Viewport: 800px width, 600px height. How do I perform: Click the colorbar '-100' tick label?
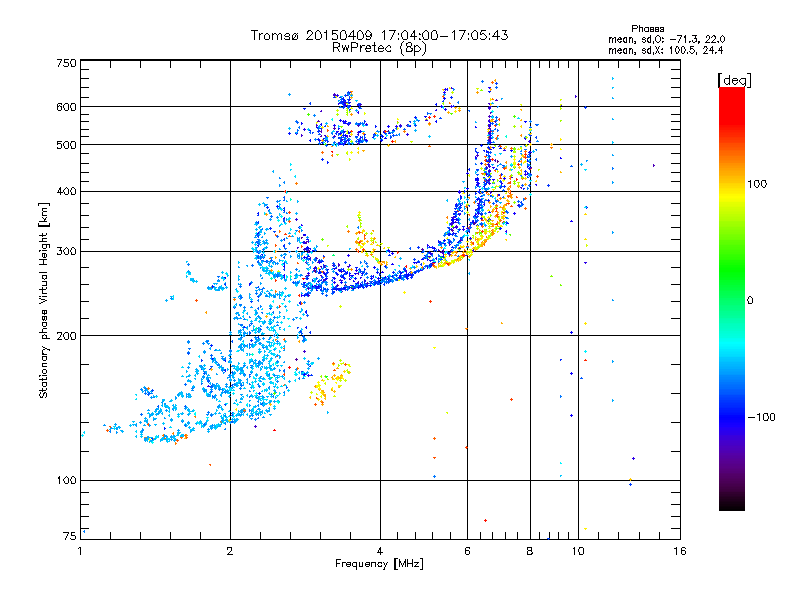point(761,417)
